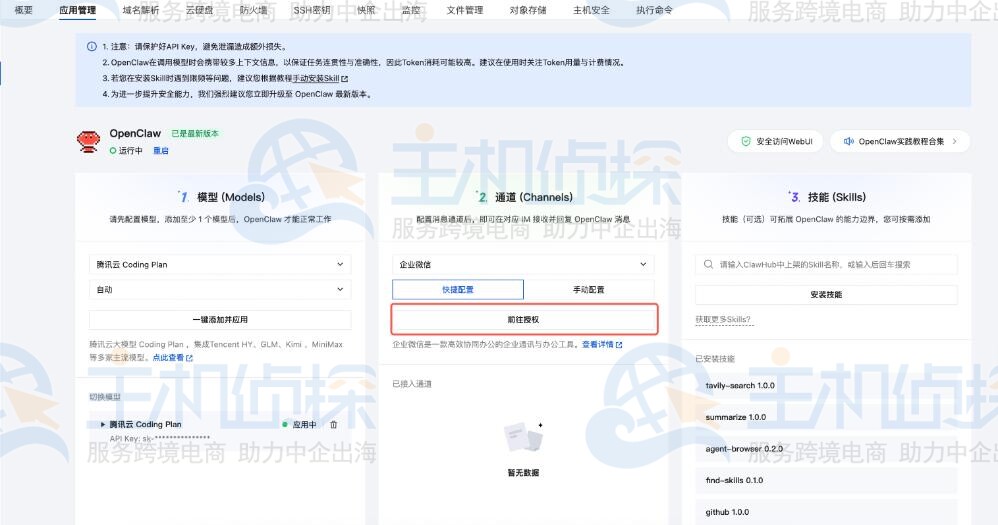Expand the 自动 model selection dropdown
Viewport: 998px width, 525px height.
(x=220, y=290)
